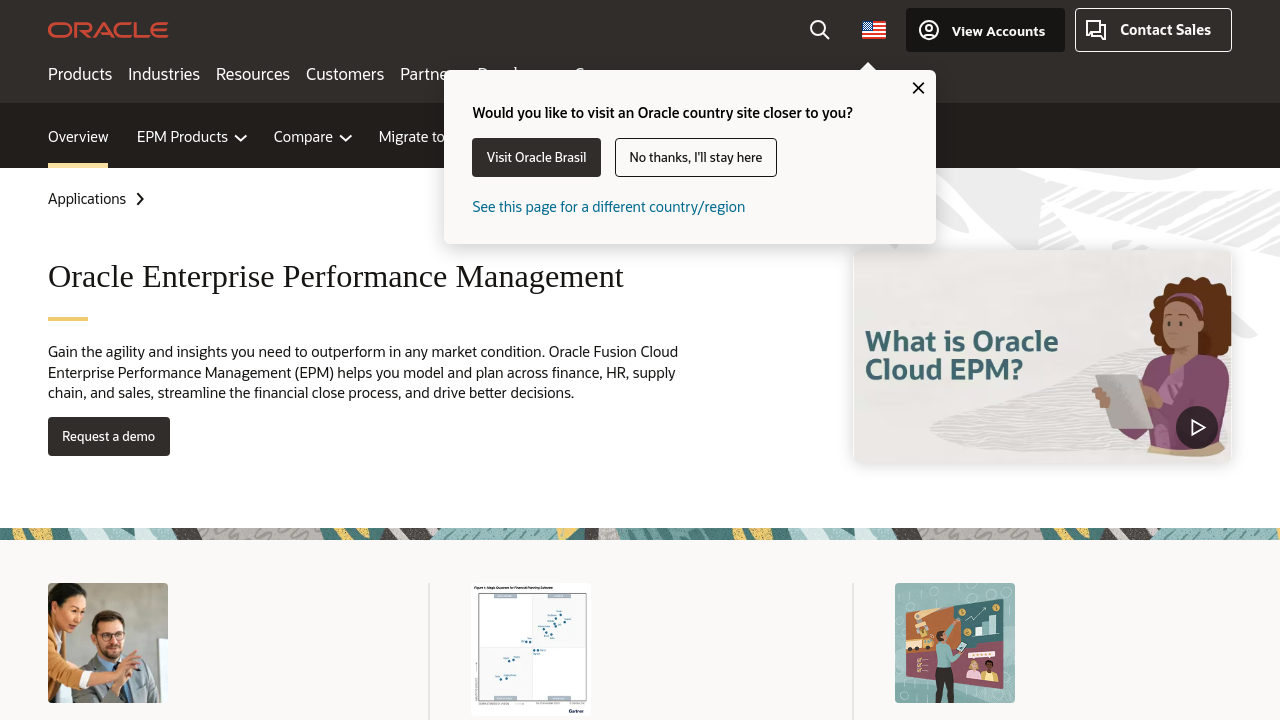Click the Contact Sales button

[1153, 30]
